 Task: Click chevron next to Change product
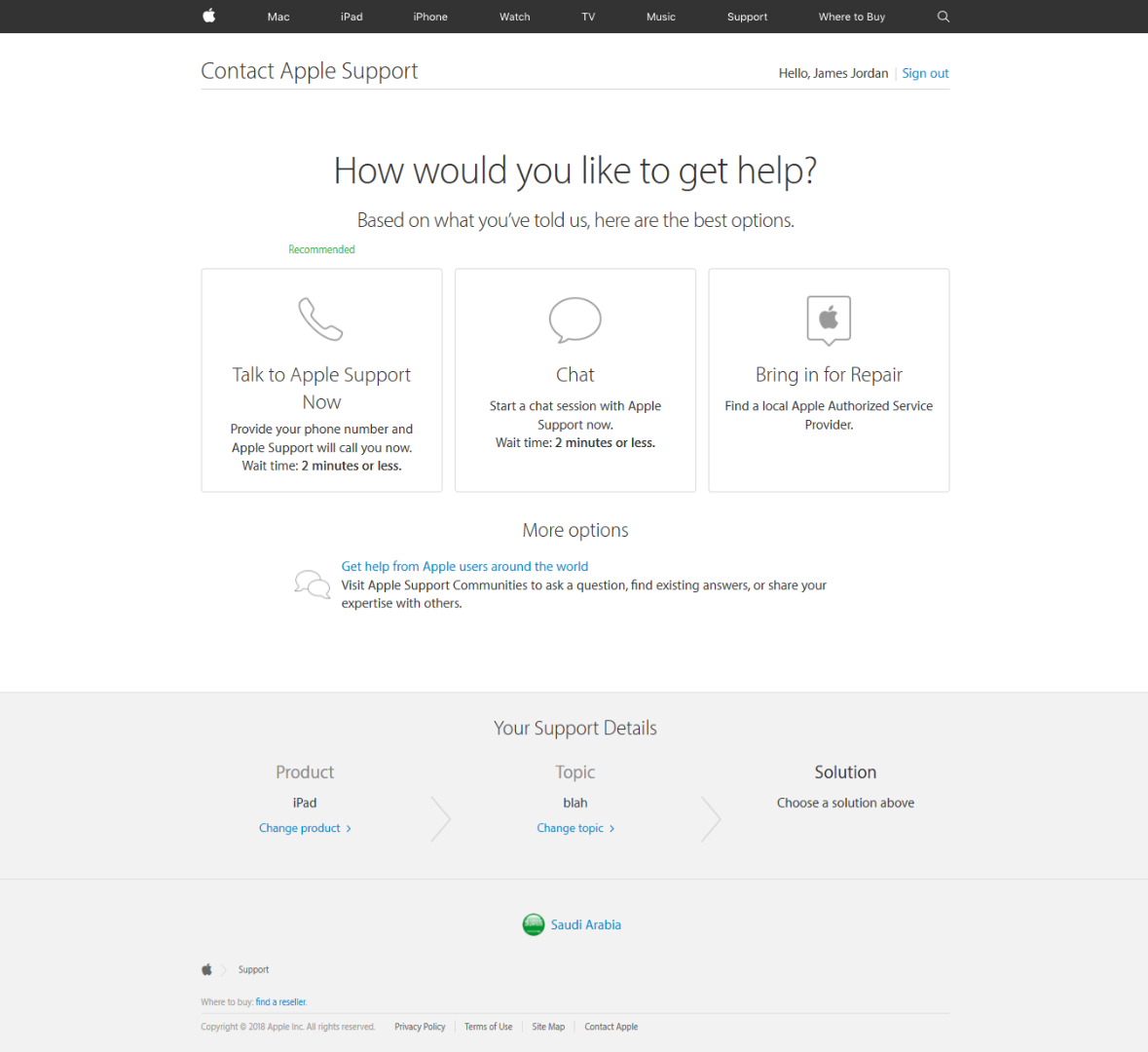coord(349,829)
